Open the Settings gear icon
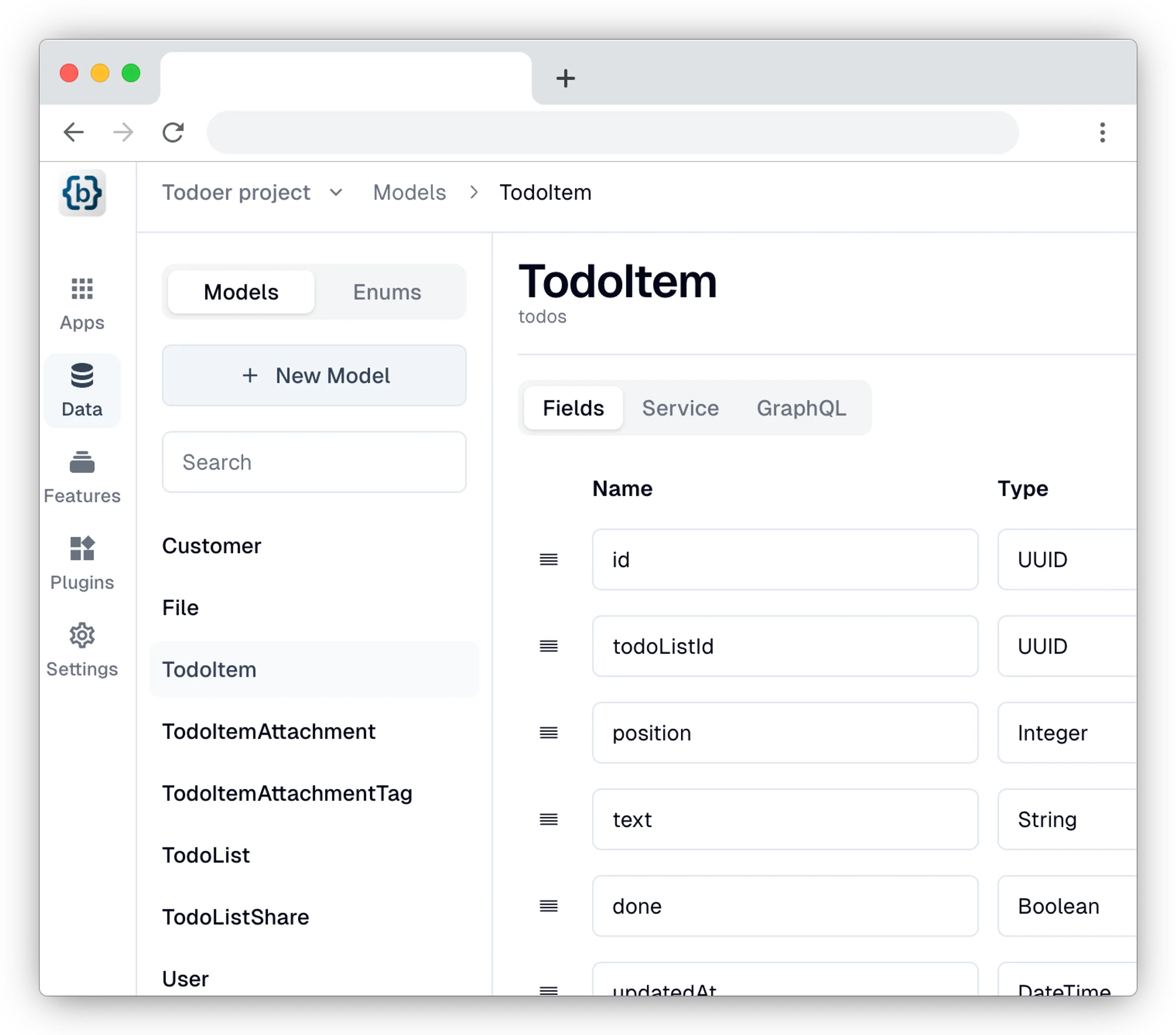This screenshot has width=1176, height=1035. pos(82,635)
